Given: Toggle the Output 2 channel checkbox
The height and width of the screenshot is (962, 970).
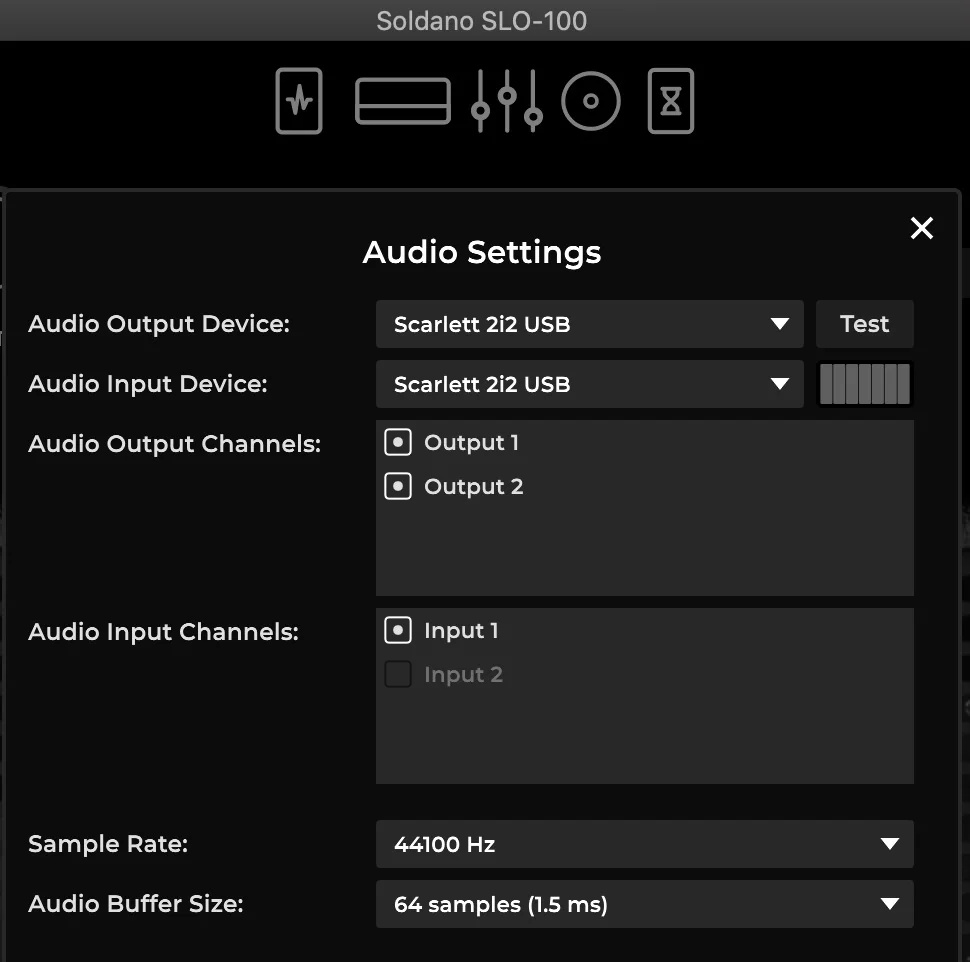Looking at the screenshot, I should pyautogui.click(x=398, y=486).
